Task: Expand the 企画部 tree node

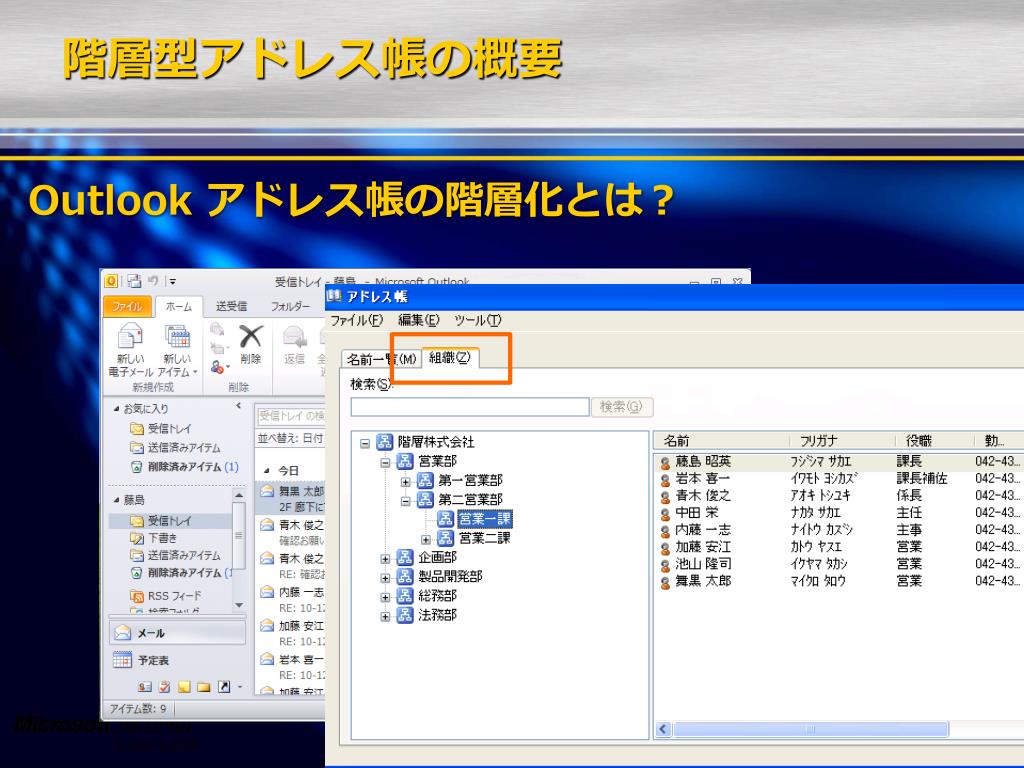Action: [385, 559]
